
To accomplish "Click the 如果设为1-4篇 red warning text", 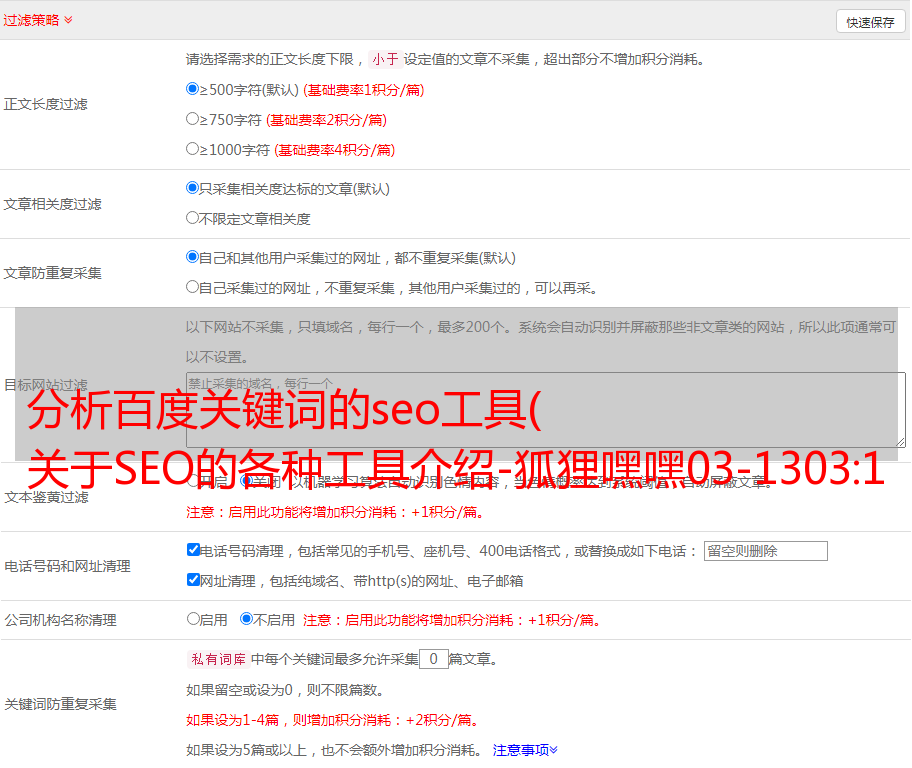I will tap(334, 720).
